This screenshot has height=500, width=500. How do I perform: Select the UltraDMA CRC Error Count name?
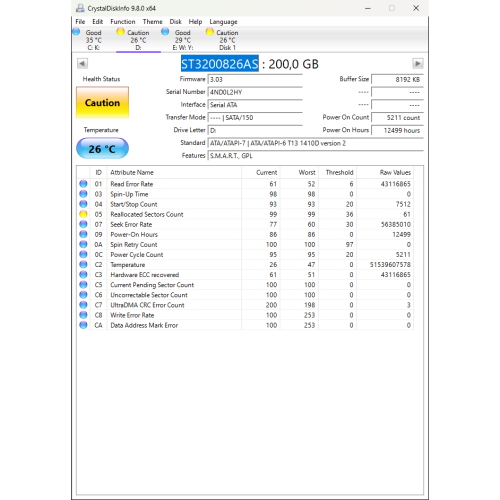coord(147,305)
